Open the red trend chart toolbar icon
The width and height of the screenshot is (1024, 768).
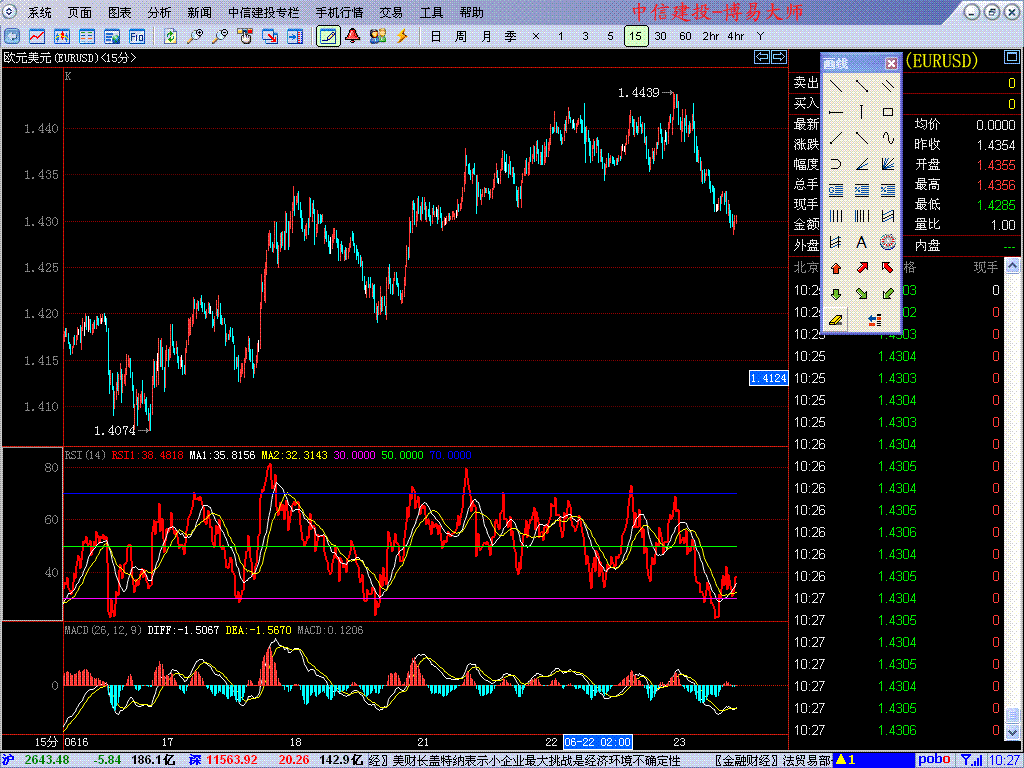tap(37, 37)
